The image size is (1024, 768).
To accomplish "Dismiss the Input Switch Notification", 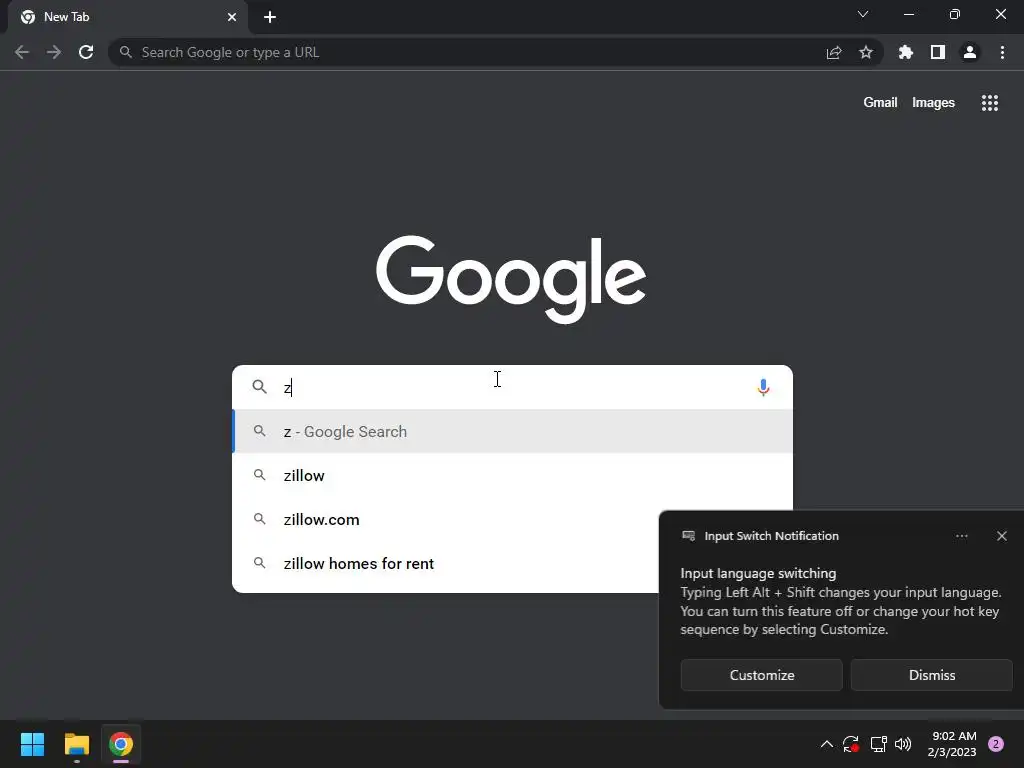I will (x=931, y=675).
